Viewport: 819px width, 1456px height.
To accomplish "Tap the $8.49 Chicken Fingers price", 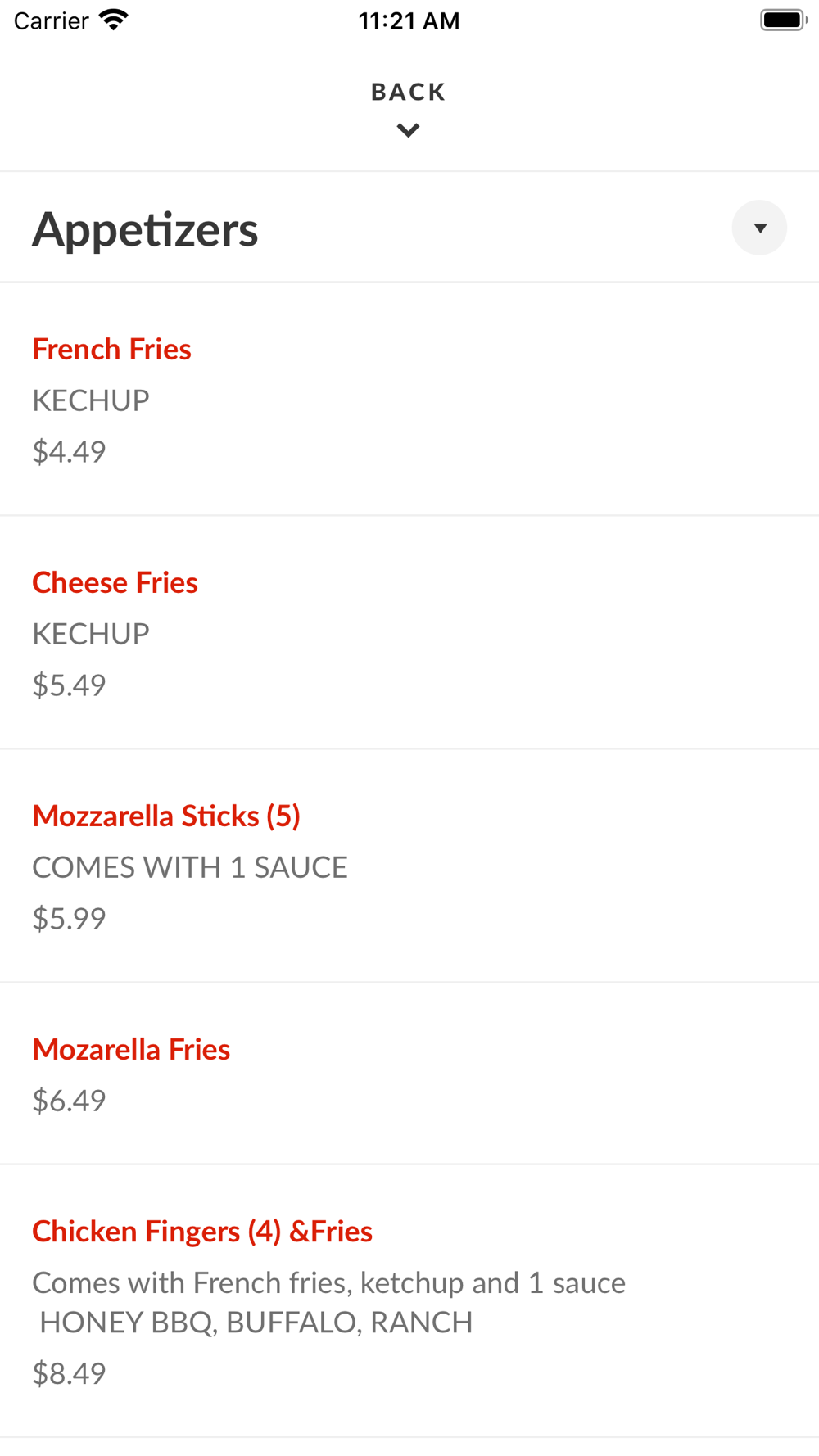I will [69, 1373].
